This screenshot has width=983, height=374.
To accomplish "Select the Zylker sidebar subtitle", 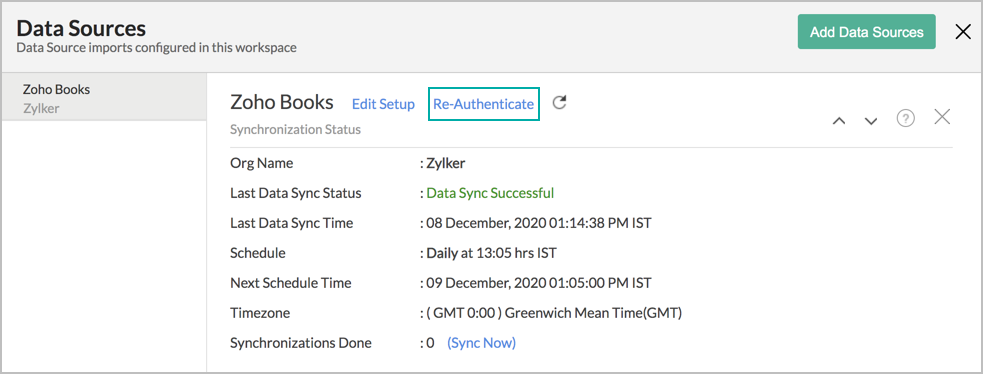I will (x=41, y=108).
